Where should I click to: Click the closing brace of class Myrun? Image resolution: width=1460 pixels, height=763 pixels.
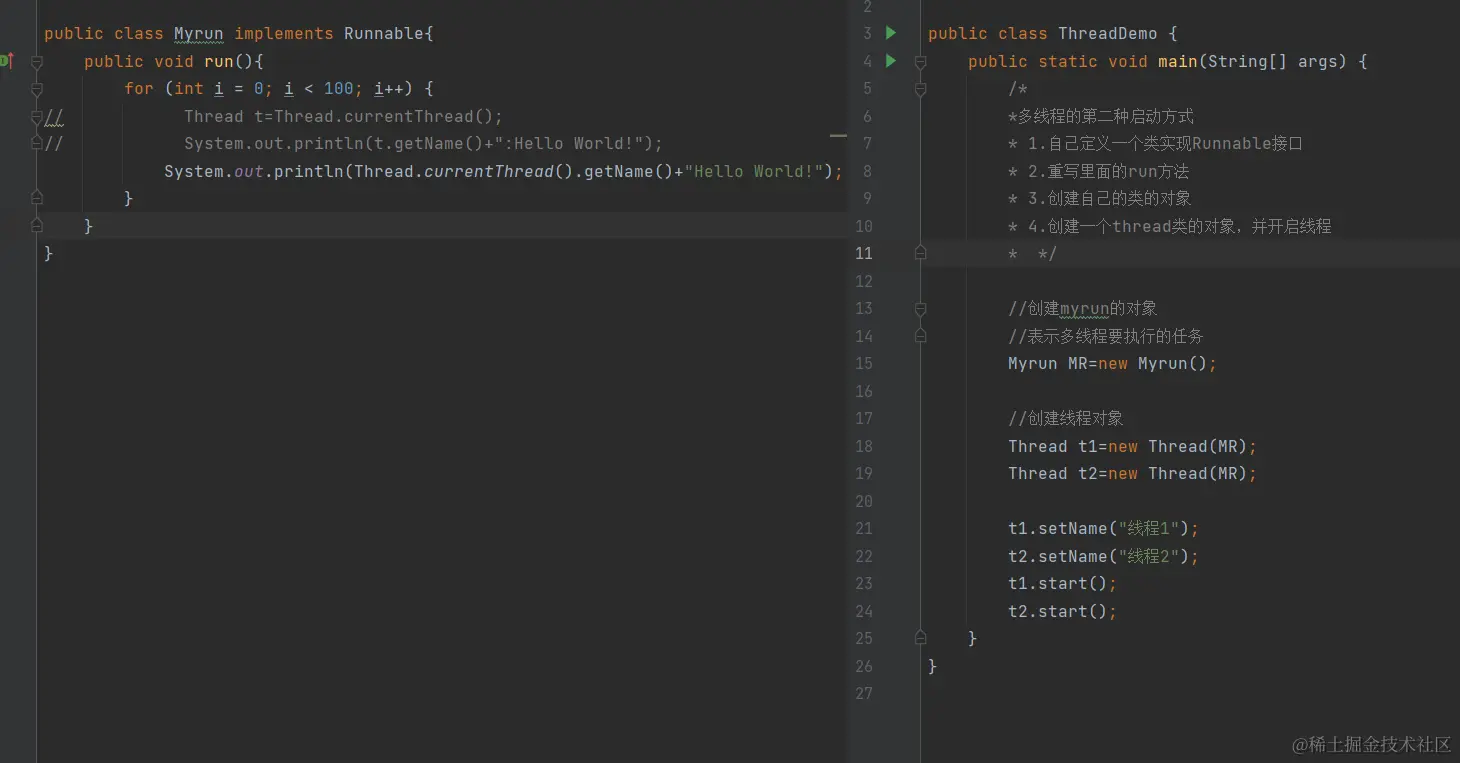49,254
